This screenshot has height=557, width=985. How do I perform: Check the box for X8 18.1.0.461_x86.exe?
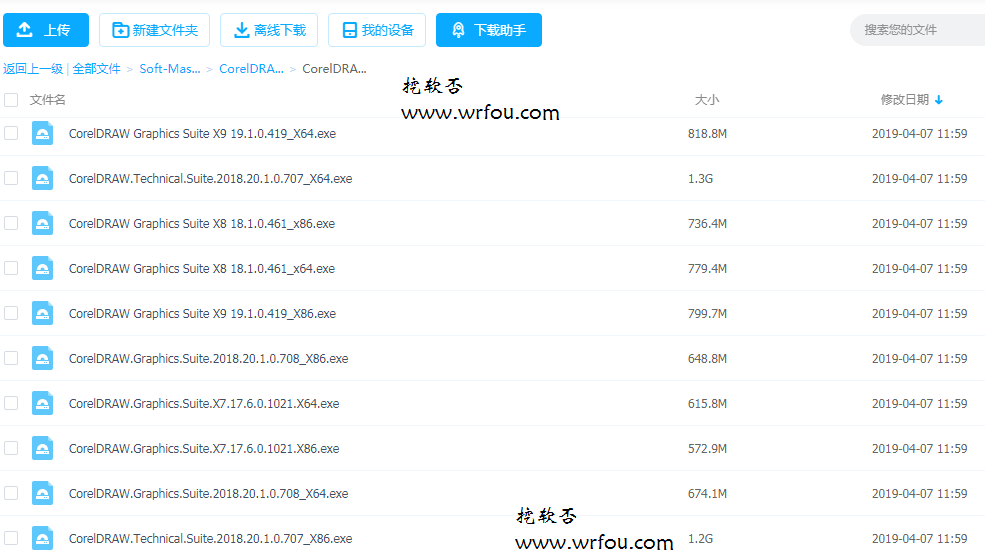point(11,223)
